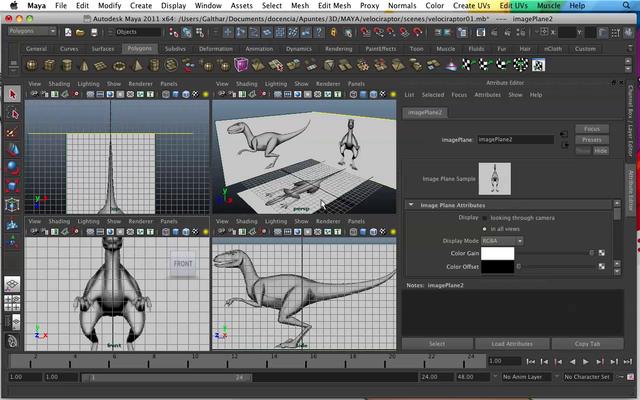
Task: Select the Universal Manipulator tool
Action: (x=12, y=204)
